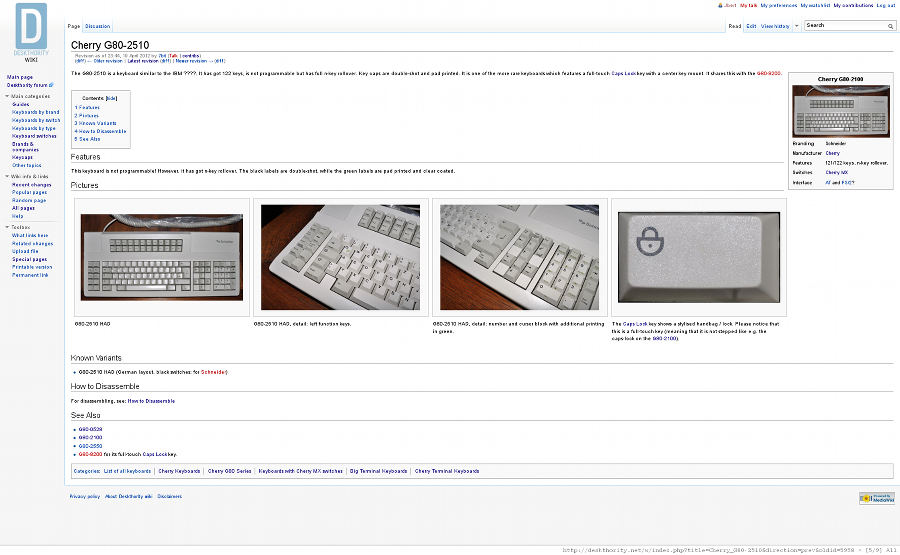This screenshot has width=900, height=555.
Task: Open the red Schneider link under Known Variants
Action: pos(214,372)
